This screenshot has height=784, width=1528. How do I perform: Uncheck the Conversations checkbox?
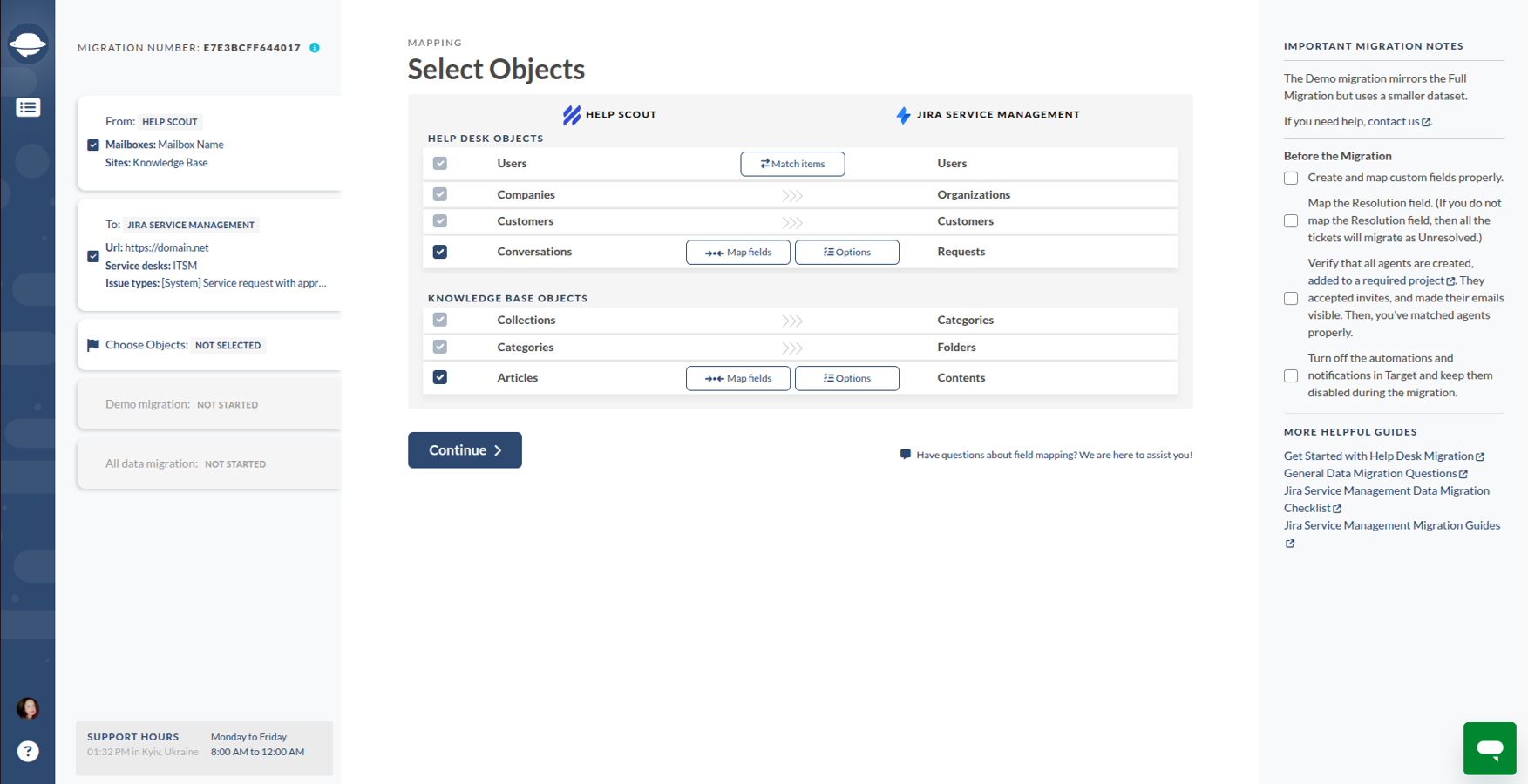pos(440,252)
